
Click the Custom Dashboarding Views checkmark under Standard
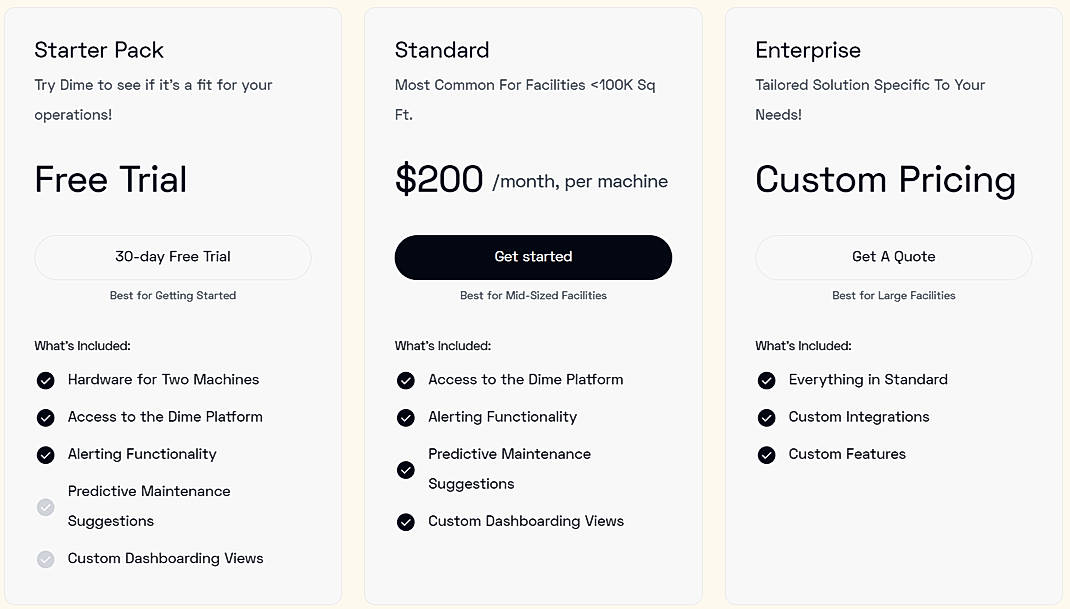[x=406, y=521]
